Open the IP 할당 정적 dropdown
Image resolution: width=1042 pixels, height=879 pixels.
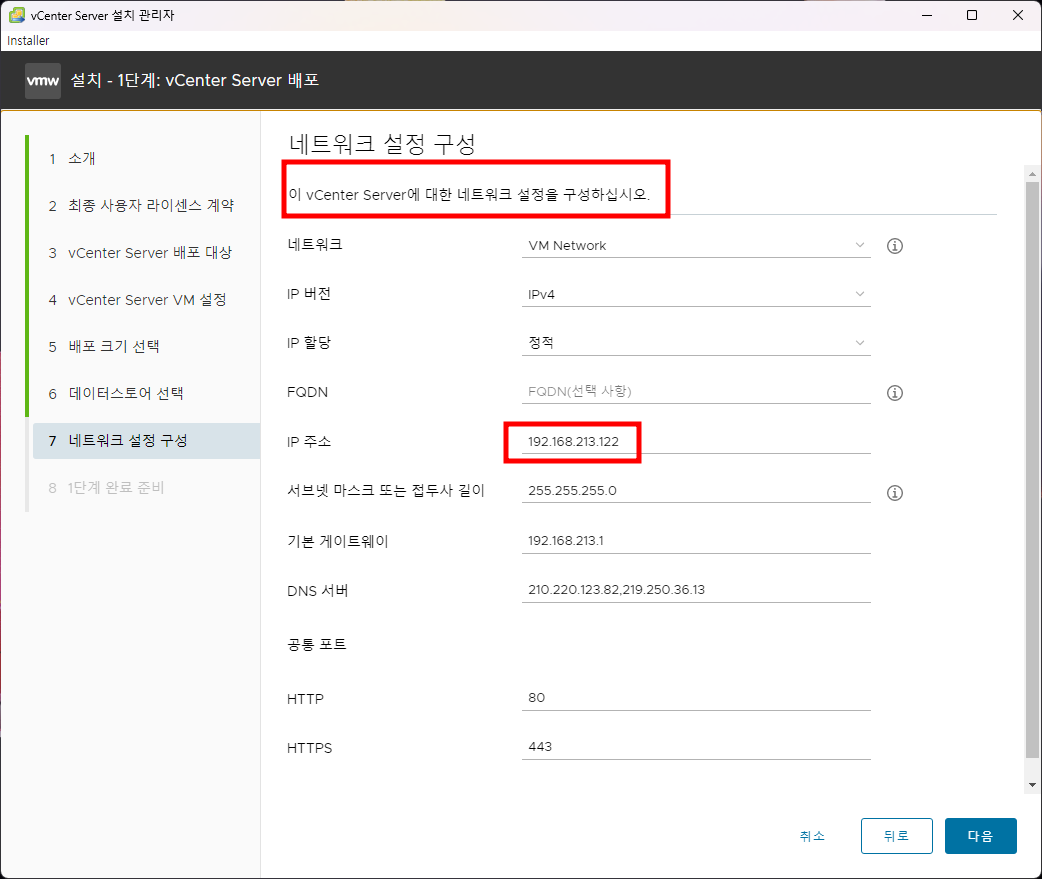[x=696, y=343]
